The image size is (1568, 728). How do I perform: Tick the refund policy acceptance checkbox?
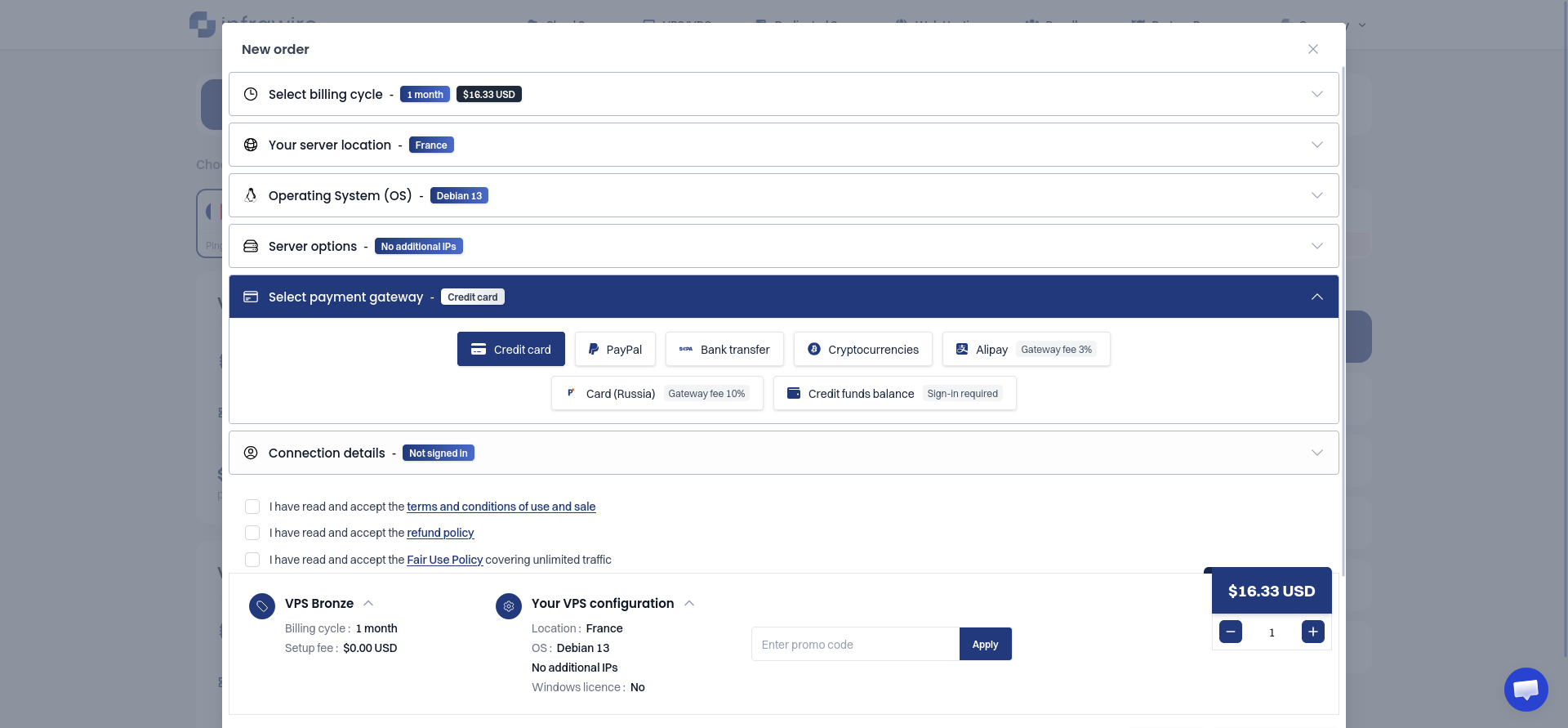tap(252, 533)
